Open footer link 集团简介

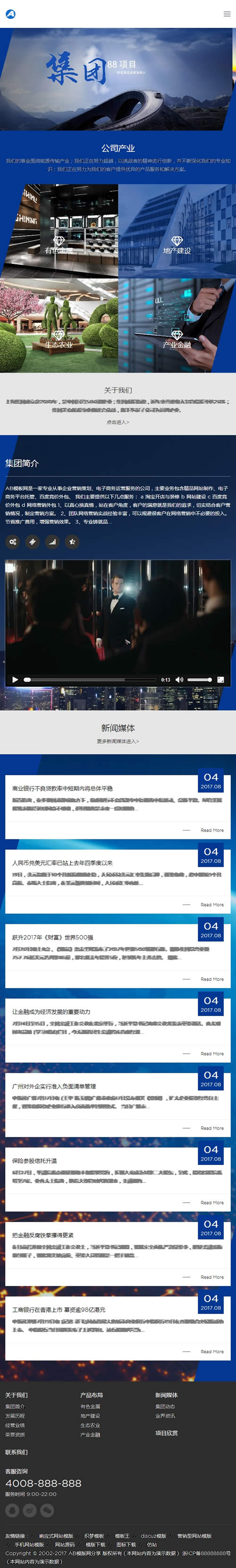tap(15, 1406)
